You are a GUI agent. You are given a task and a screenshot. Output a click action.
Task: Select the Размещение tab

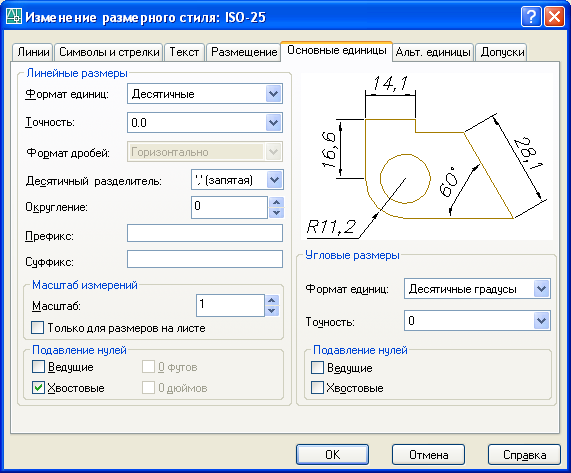tap(244, 52)
